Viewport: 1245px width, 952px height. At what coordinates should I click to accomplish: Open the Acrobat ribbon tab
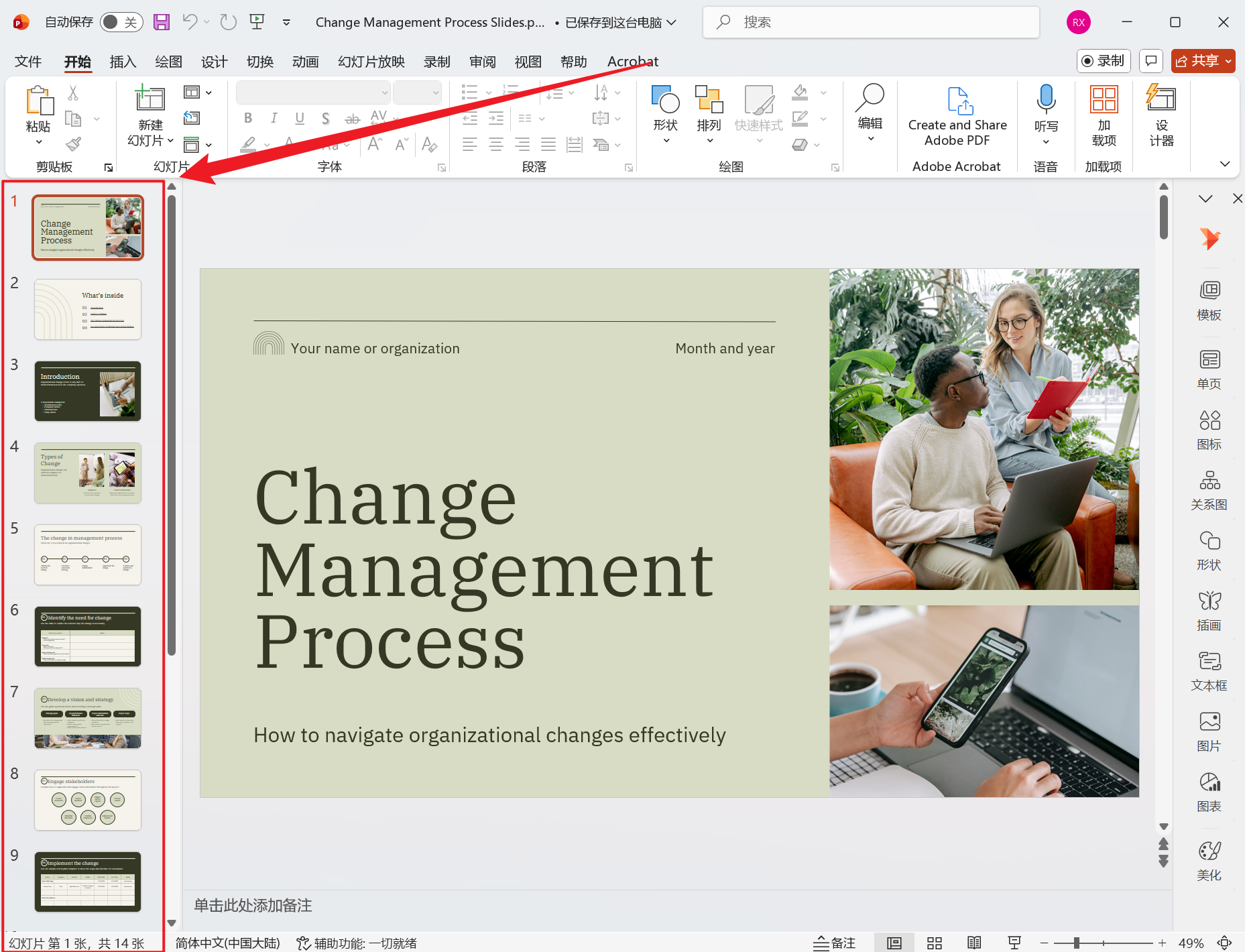632,61
